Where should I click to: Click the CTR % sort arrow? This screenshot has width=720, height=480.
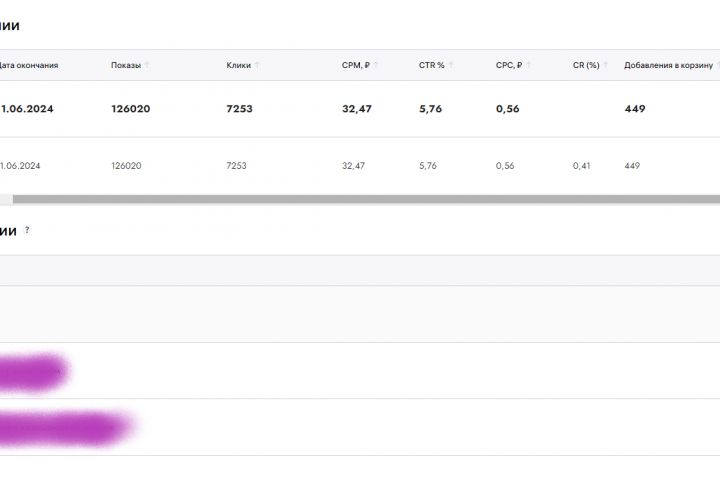pyautogui.click(x=452, y=65)
